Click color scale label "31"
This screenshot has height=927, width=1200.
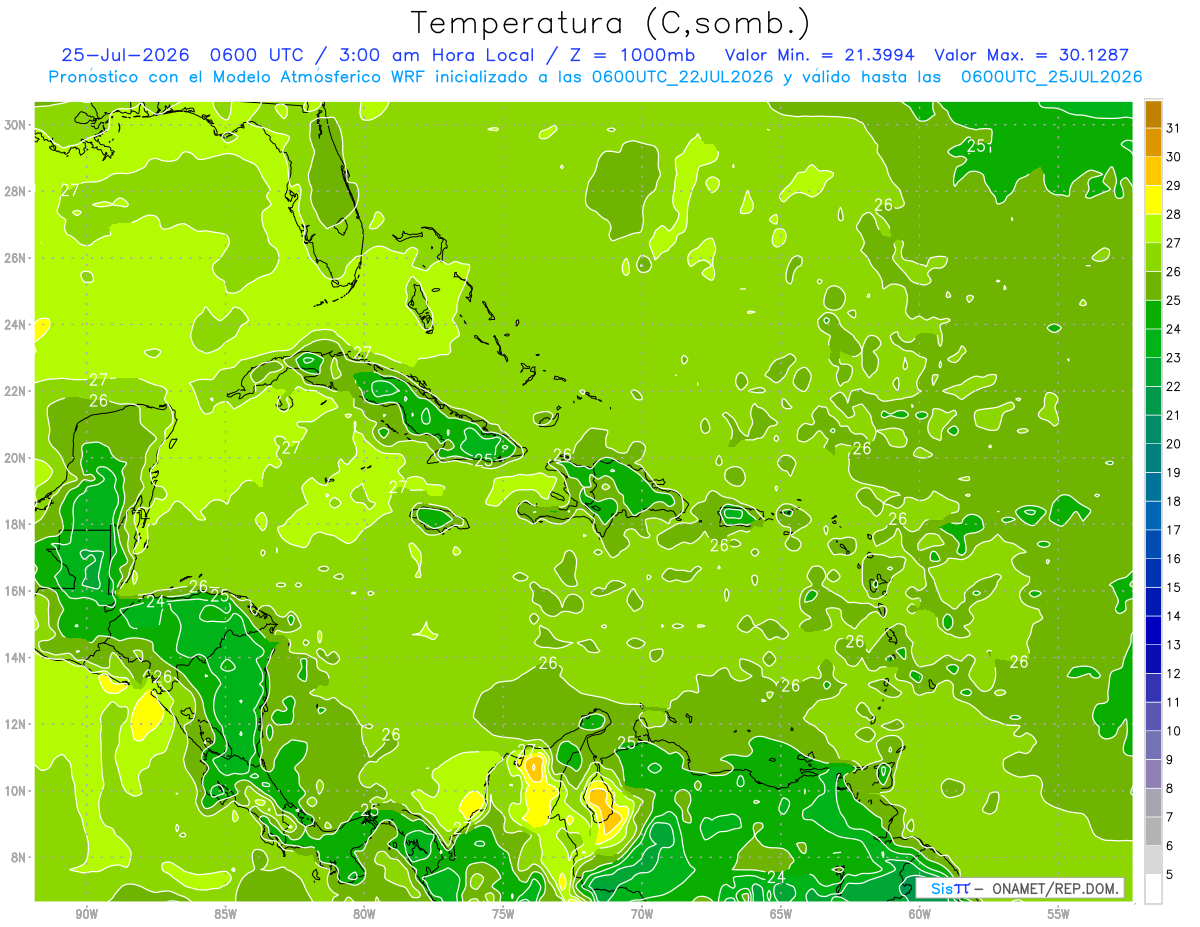coord(1173,127)
